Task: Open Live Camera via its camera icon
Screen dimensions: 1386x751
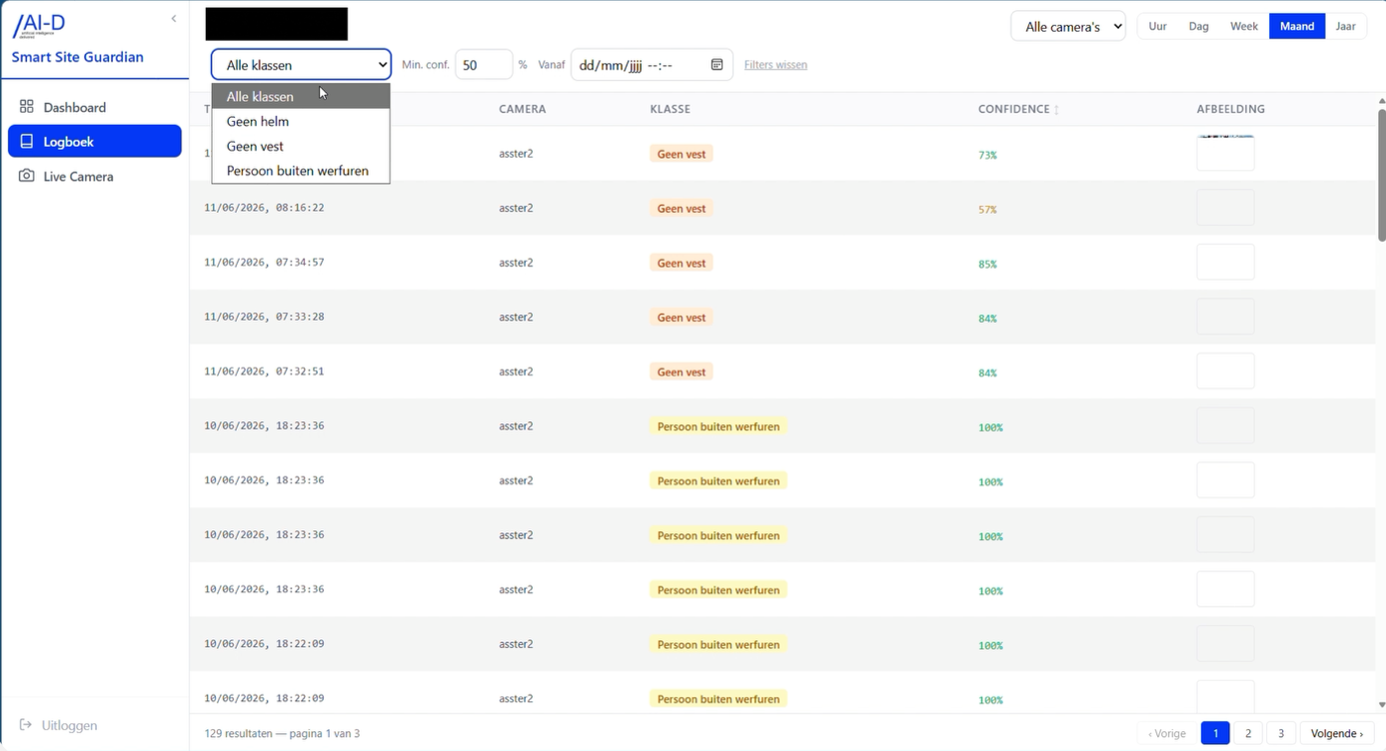Action: (27, 176)
